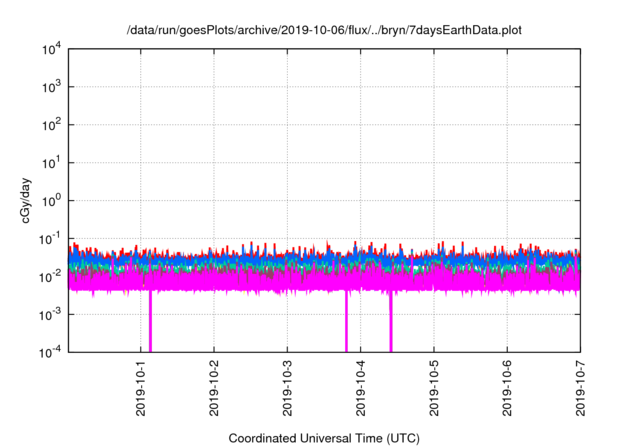This screenshot has height=448, width=640.
Task: Click the 2019-10-7 x-axis tick label
Action: [580, 388]
